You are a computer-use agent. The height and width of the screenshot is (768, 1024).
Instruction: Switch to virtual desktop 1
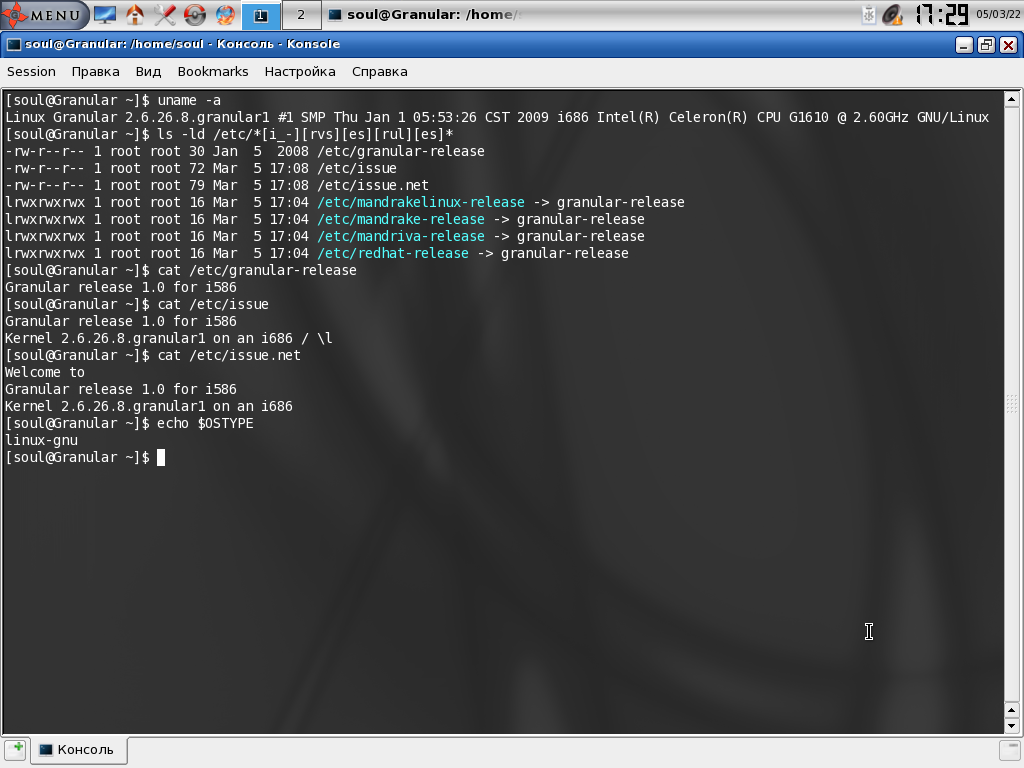click(261, 15)
